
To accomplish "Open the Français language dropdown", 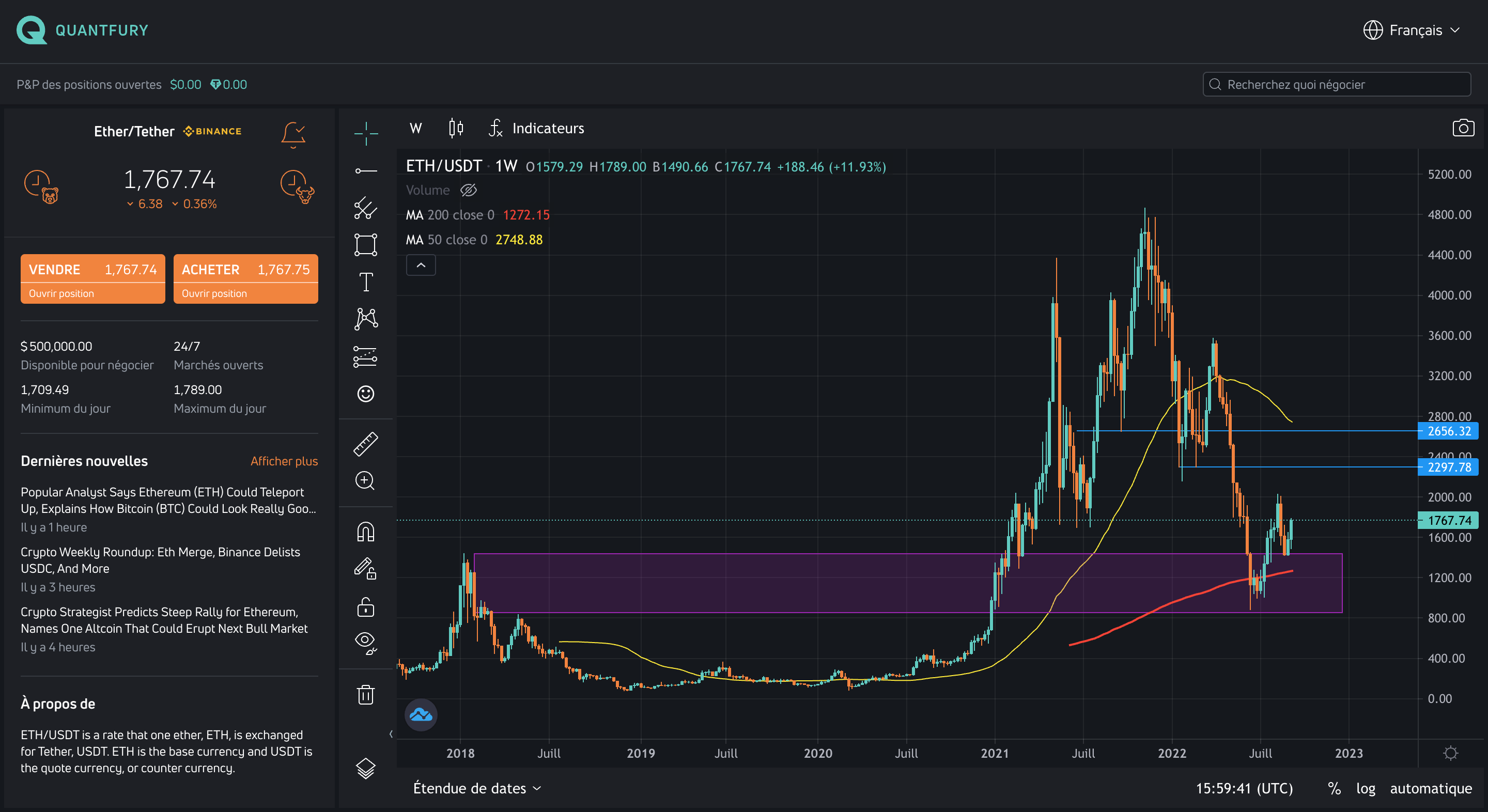I will tap(1412, 30).
